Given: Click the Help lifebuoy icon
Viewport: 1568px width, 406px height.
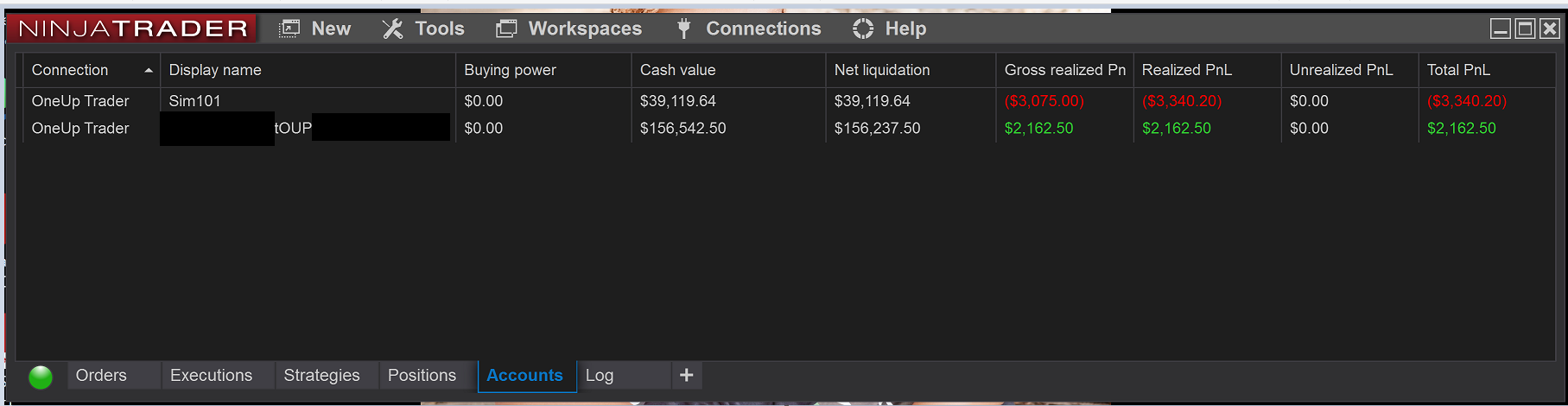Looking at the screenshot, I should tap(863, 29).
